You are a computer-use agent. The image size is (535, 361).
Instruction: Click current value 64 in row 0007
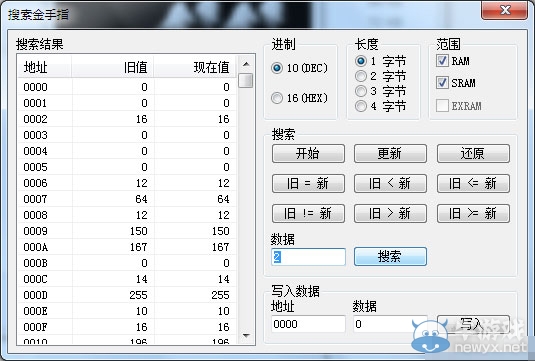[223, 199]
